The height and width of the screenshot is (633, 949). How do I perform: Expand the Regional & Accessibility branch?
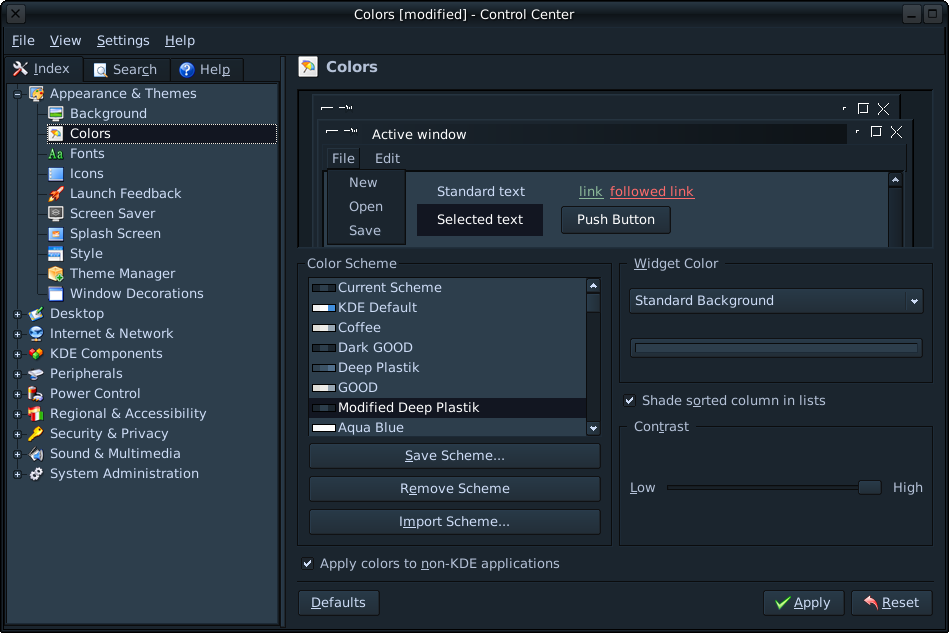17,414
